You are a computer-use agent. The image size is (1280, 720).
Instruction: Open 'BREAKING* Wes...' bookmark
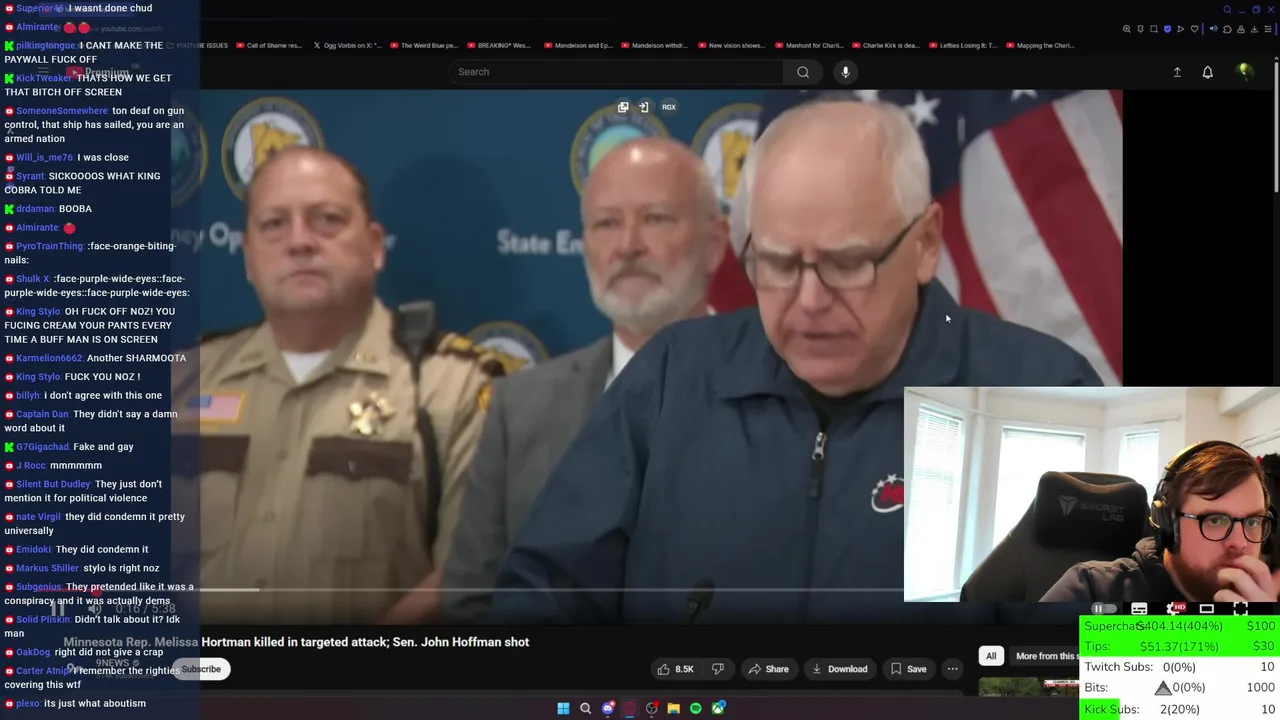497,45
